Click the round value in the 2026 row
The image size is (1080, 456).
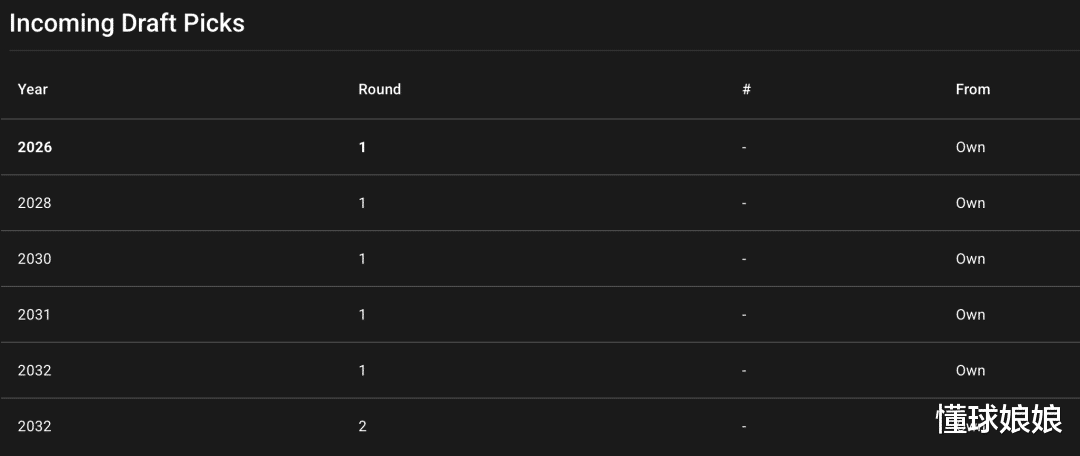coord(362,147)
